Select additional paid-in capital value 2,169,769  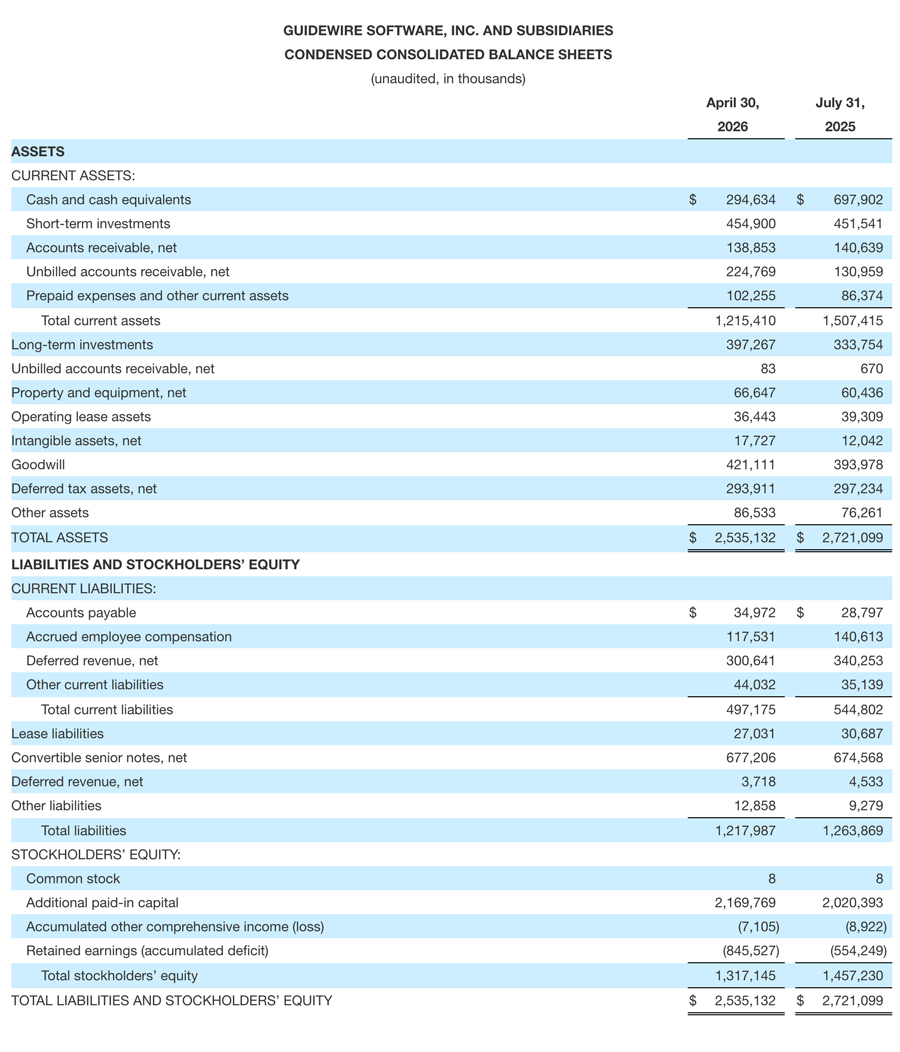point(745,903)
